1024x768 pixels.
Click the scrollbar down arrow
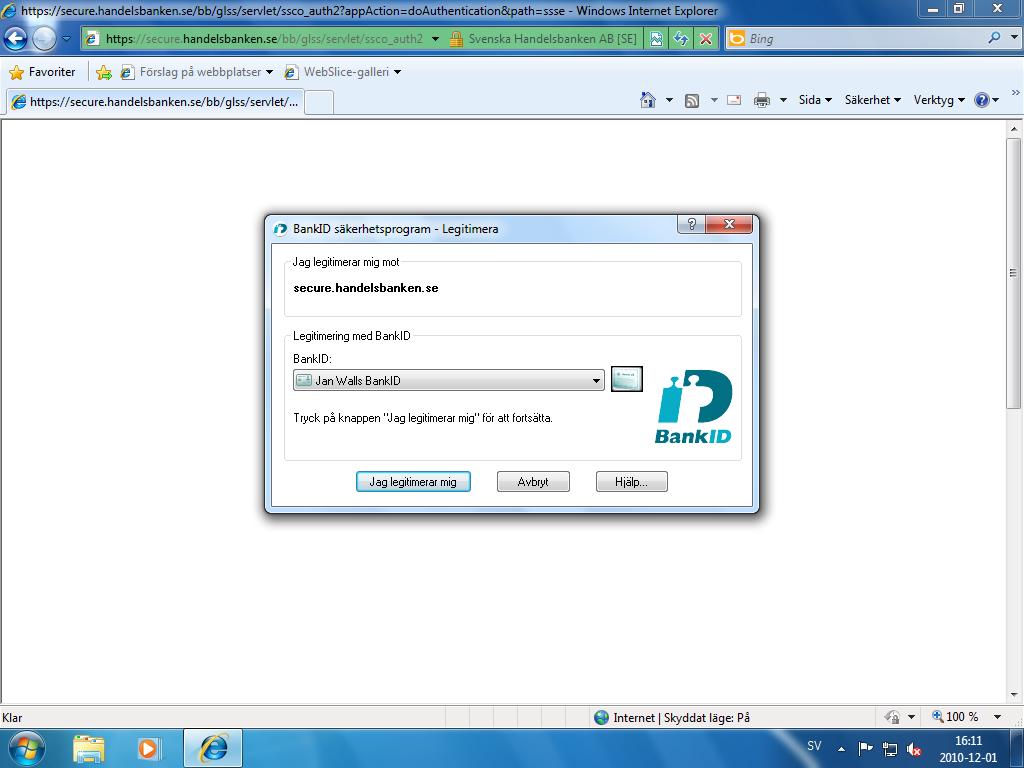pyautogui.click(x=1014, y=695)
